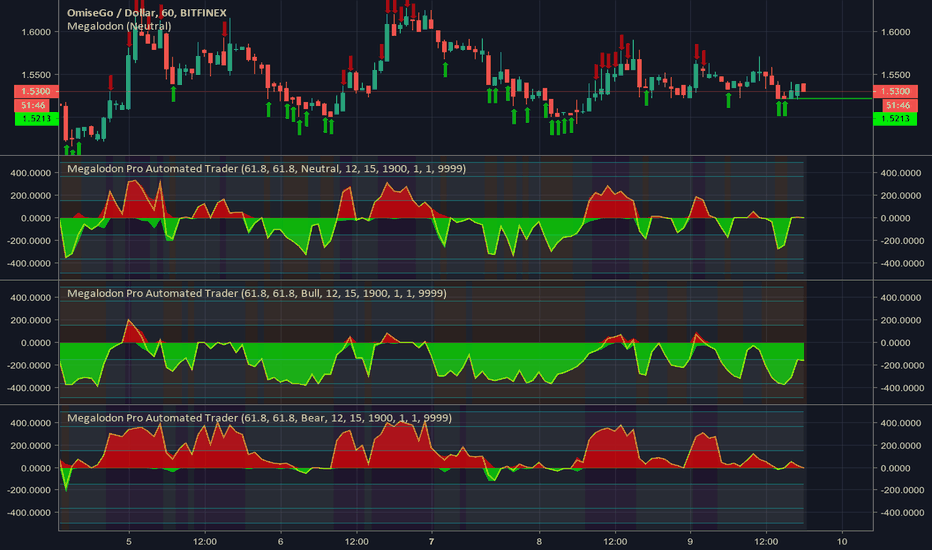Click date label 10 on time axis

click(x=842, y=542)
